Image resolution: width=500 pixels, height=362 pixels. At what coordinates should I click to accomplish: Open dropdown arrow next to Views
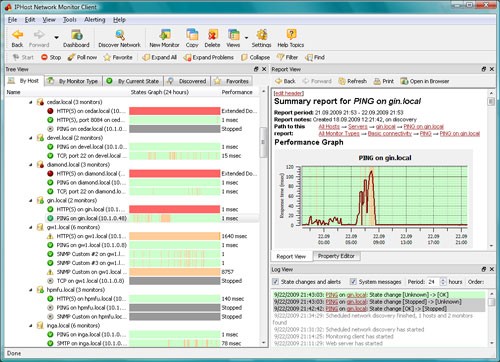click(246, 37)
